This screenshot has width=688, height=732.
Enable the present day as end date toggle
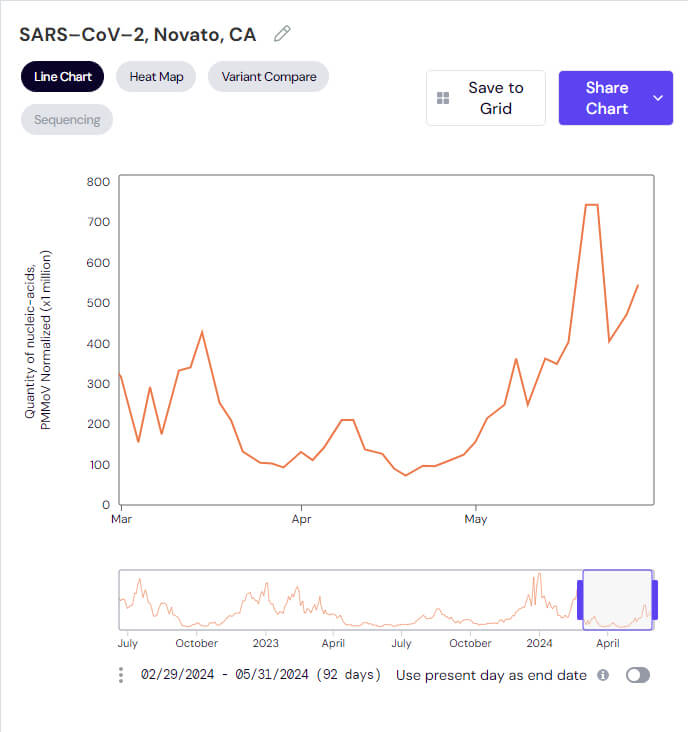click(x=637, y=675)
